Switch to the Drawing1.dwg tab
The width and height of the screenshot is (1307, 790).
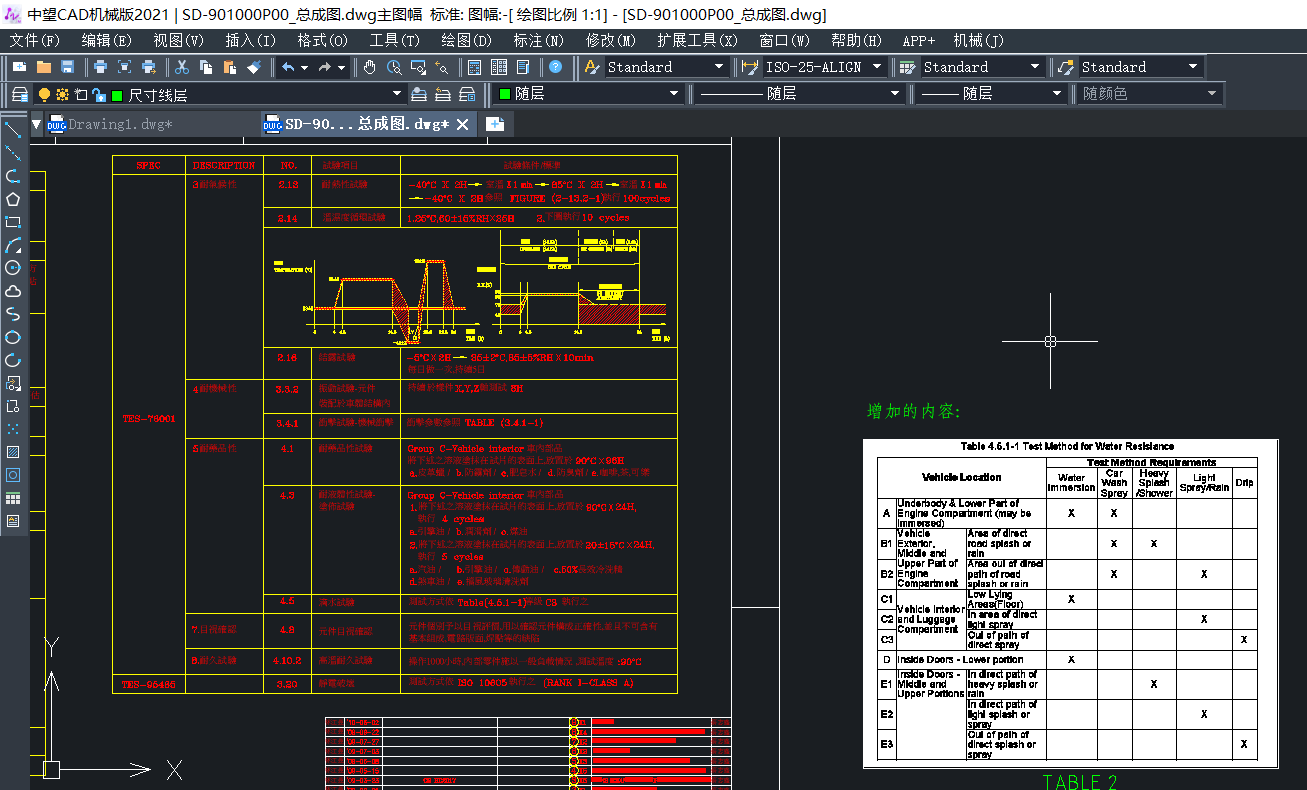click(x=119, y=124)
